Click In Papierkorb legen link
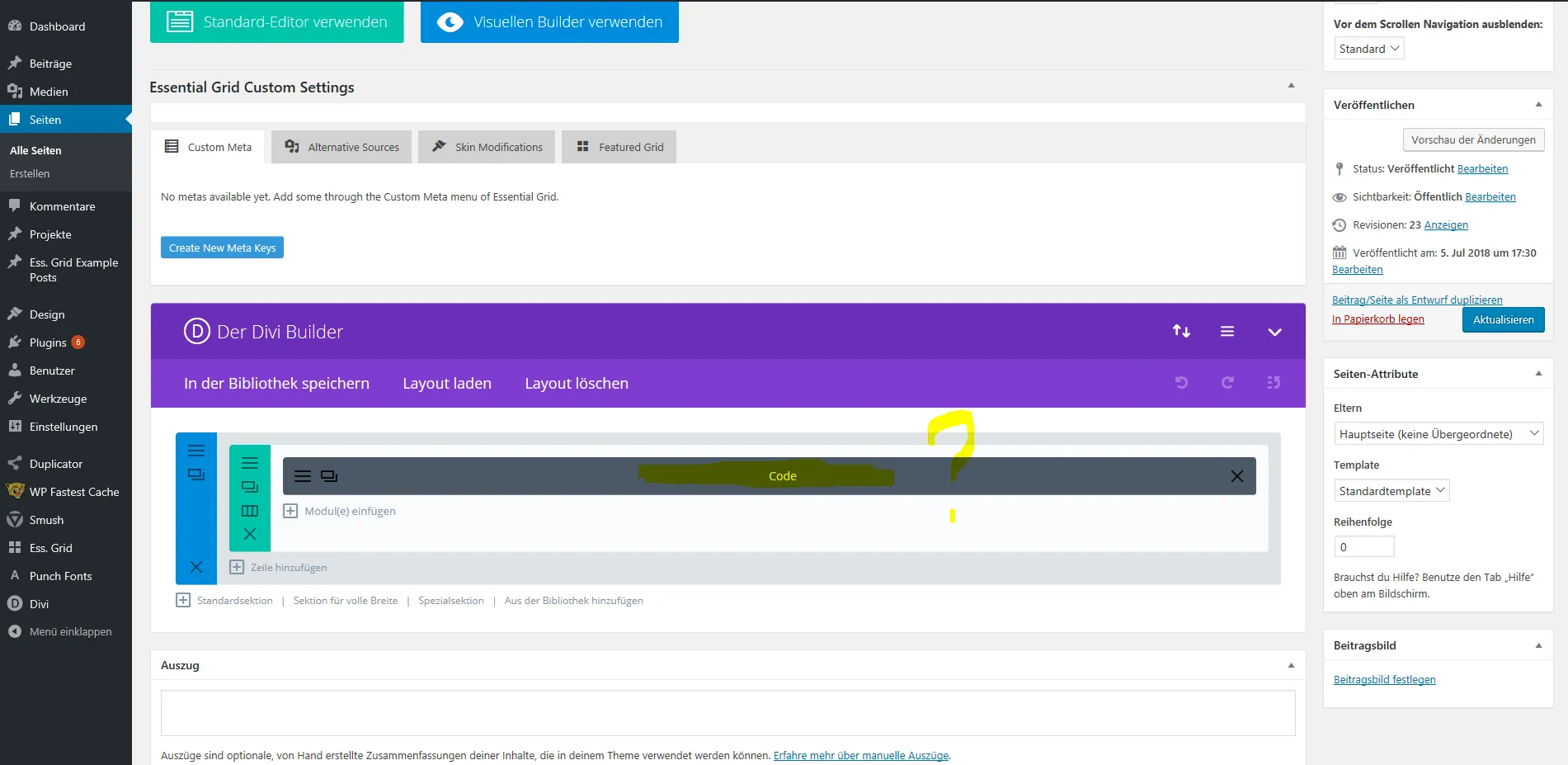 (1377, 319)
